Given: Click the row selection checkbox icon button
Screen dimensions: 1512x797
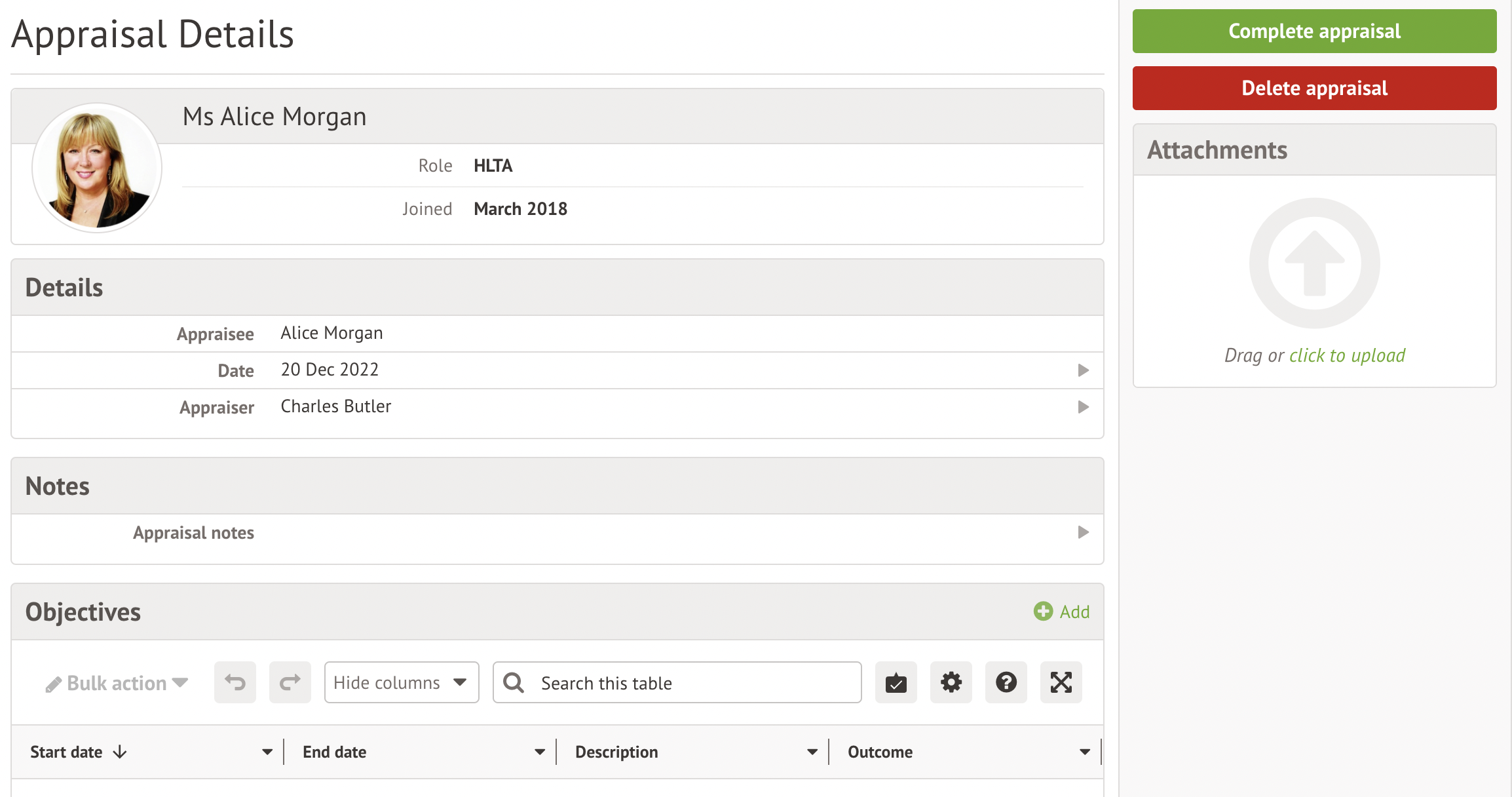Looking at the screenshot, I should point(896,682).
